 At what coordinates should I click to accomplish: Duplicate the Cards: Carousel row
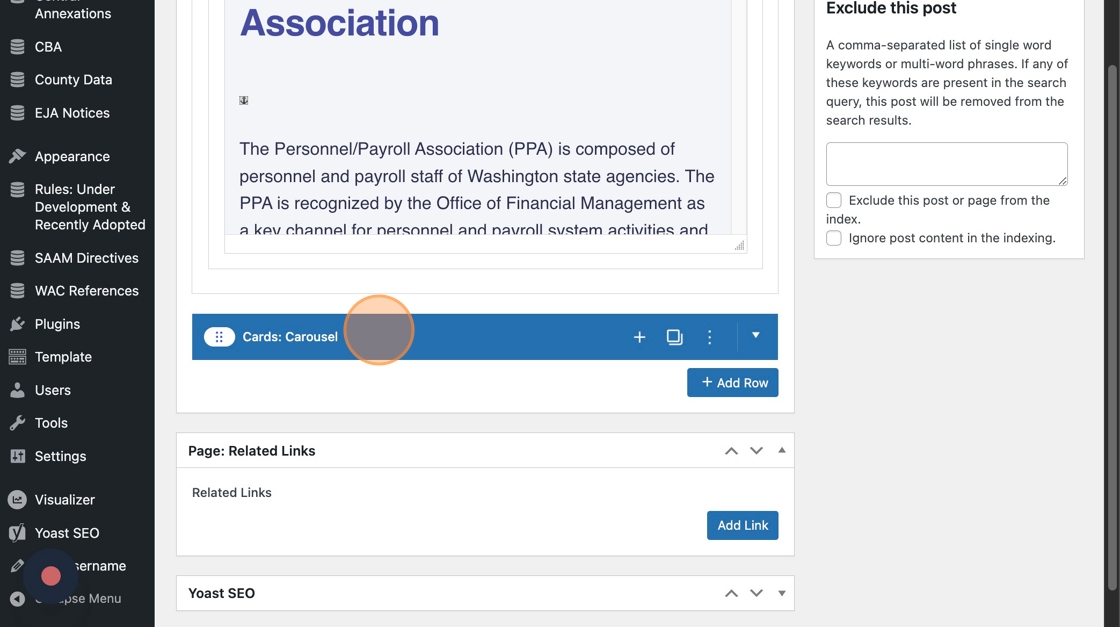(x=674, y=337)
